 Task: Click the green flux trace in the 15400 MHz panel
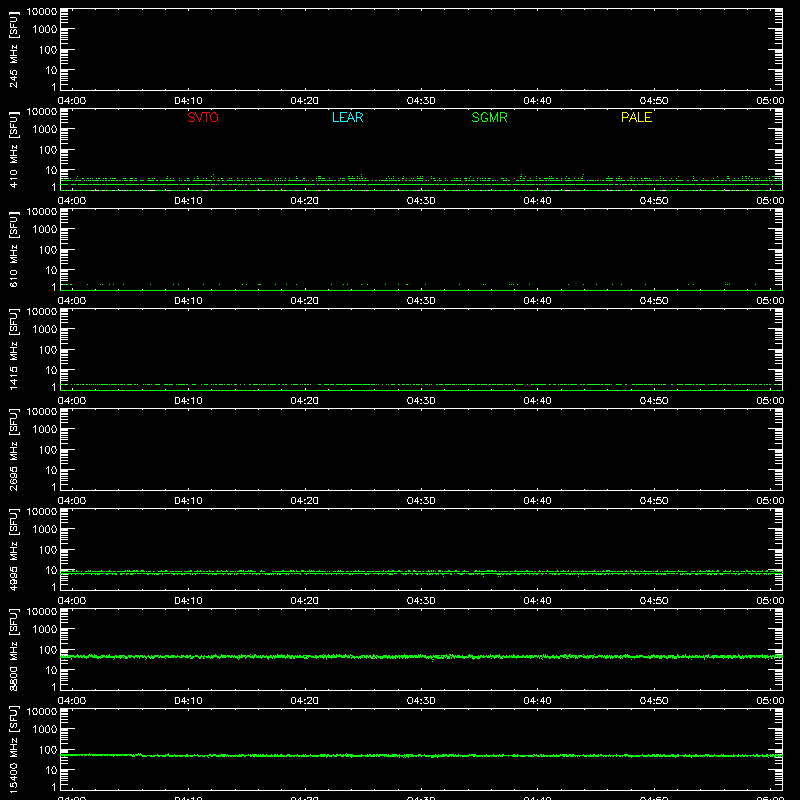click(421, 756)
